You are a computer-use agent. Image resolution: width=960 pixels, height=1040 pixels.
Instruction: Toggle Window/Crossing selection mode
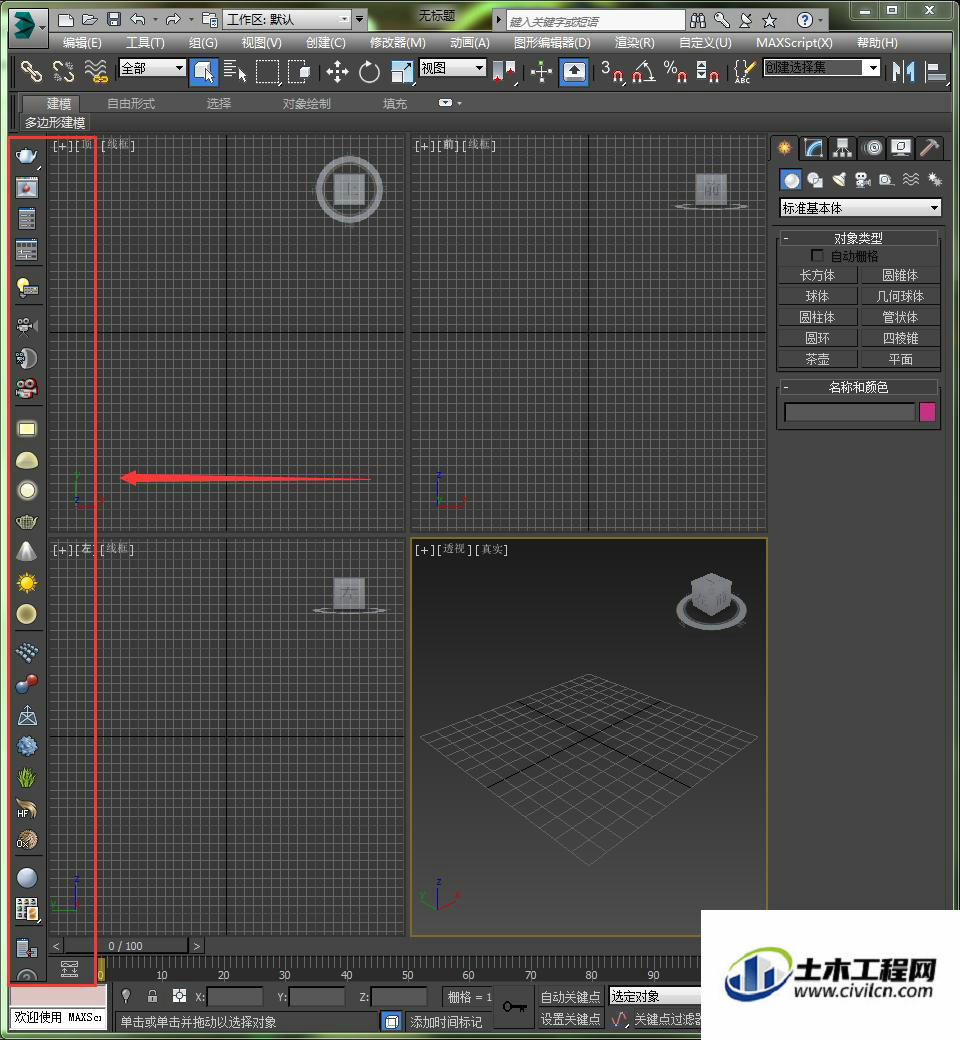coord(300,71)
